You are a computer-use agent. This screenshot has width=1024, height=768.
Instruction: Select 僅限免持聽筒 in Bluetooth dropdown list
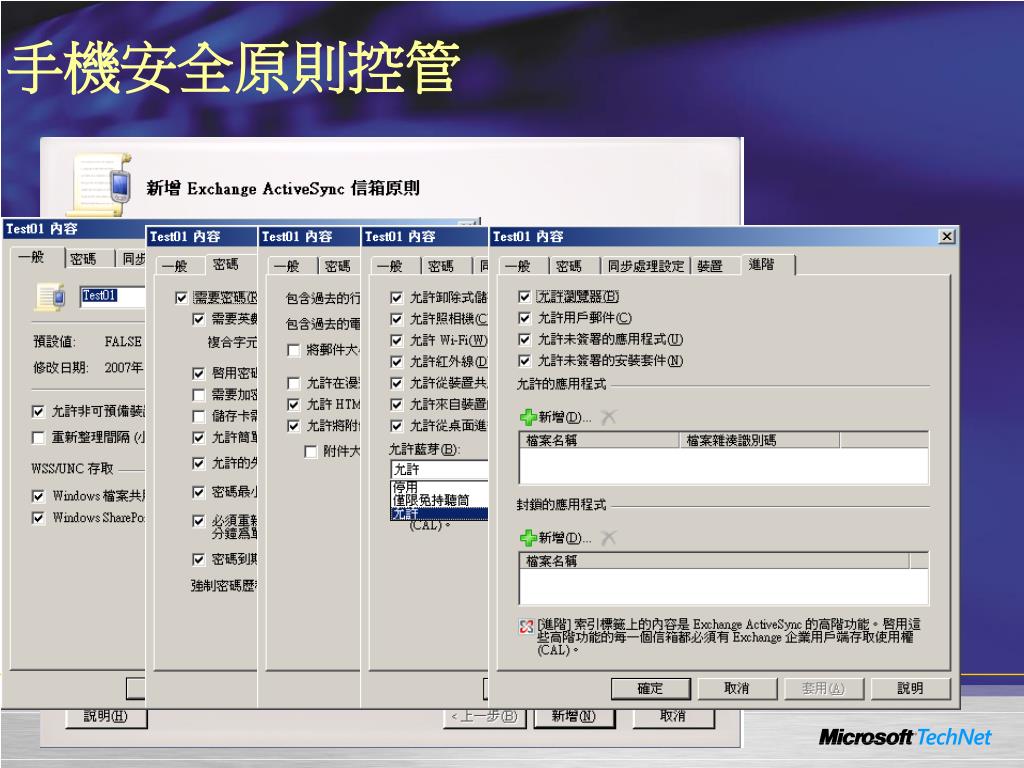(439, 500)
